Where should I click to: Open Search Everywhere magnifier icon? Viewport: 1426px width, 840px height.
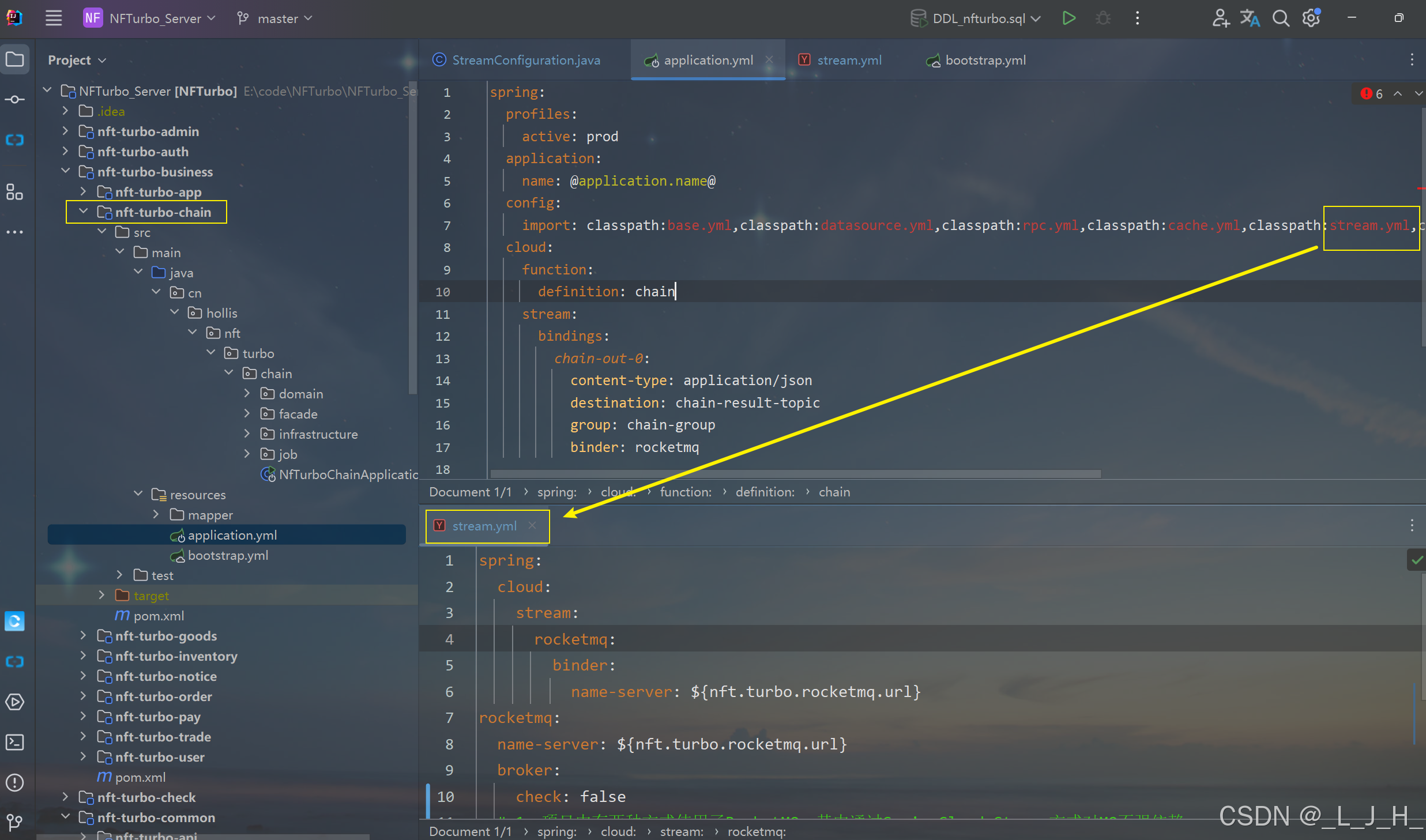1280,18
